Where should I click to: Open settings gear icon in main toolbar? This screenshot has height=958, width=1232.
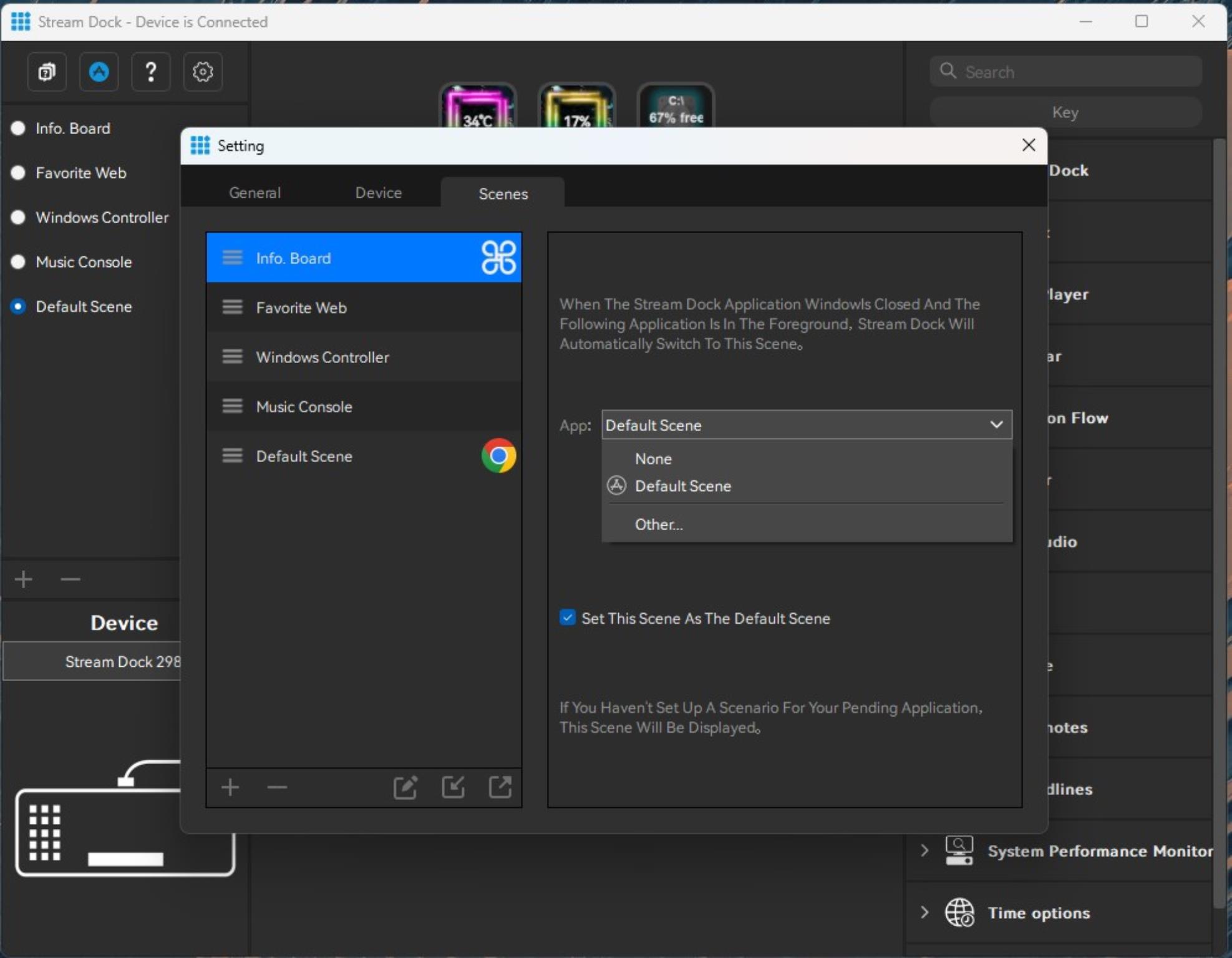click(203, 72)
